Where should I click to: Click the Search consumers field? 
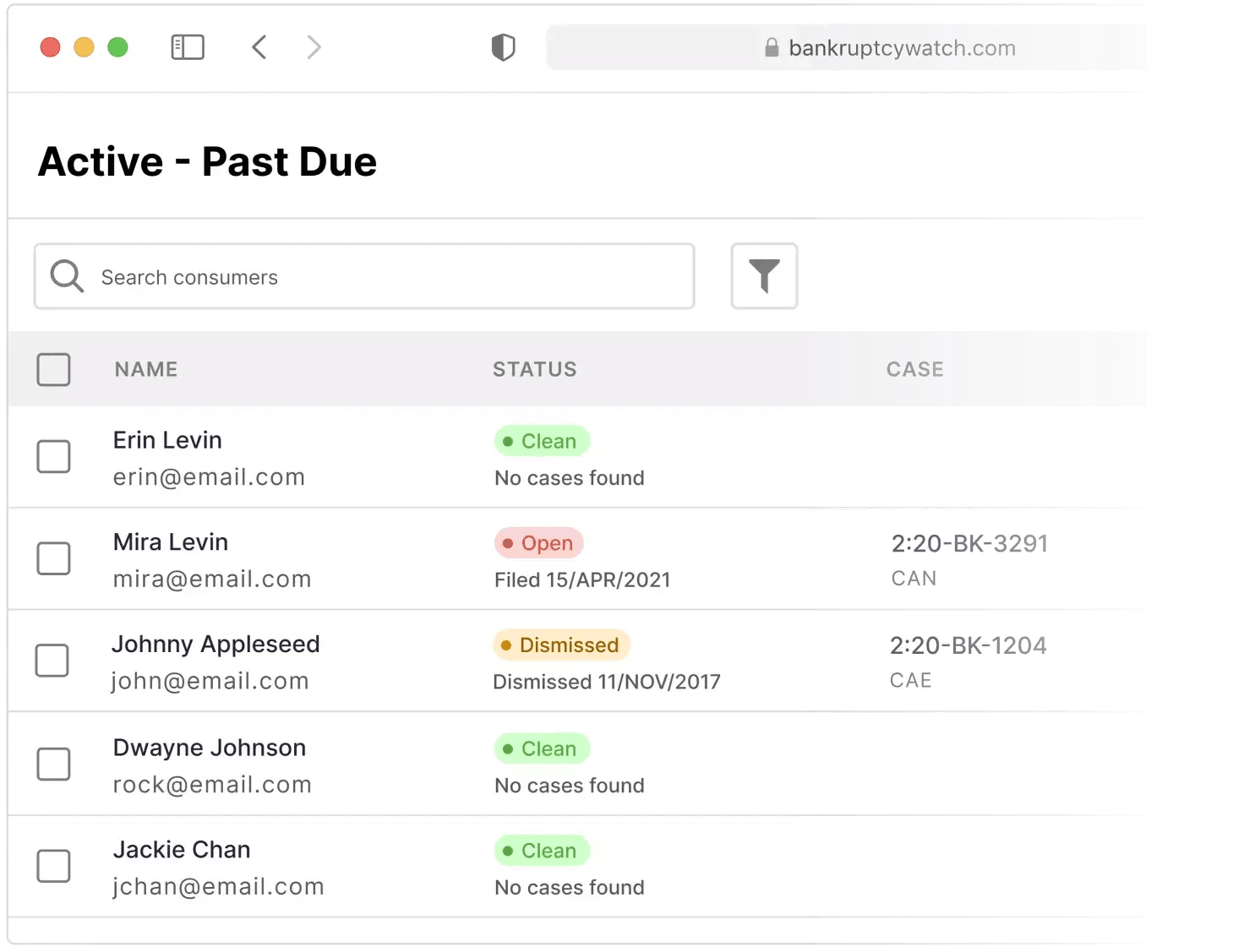389,277
